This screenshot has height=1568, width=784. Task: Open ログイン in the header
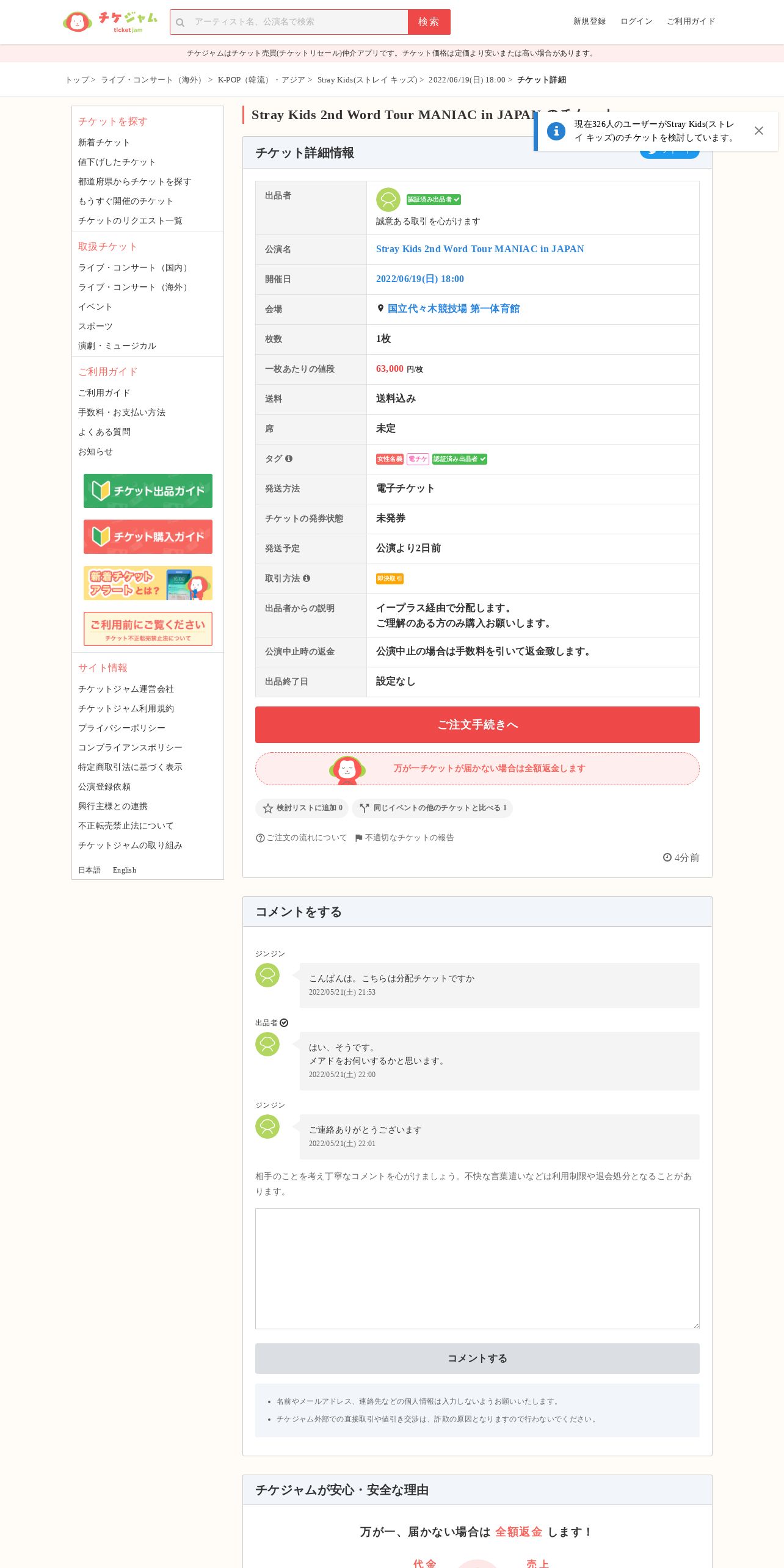pos(636,21)
